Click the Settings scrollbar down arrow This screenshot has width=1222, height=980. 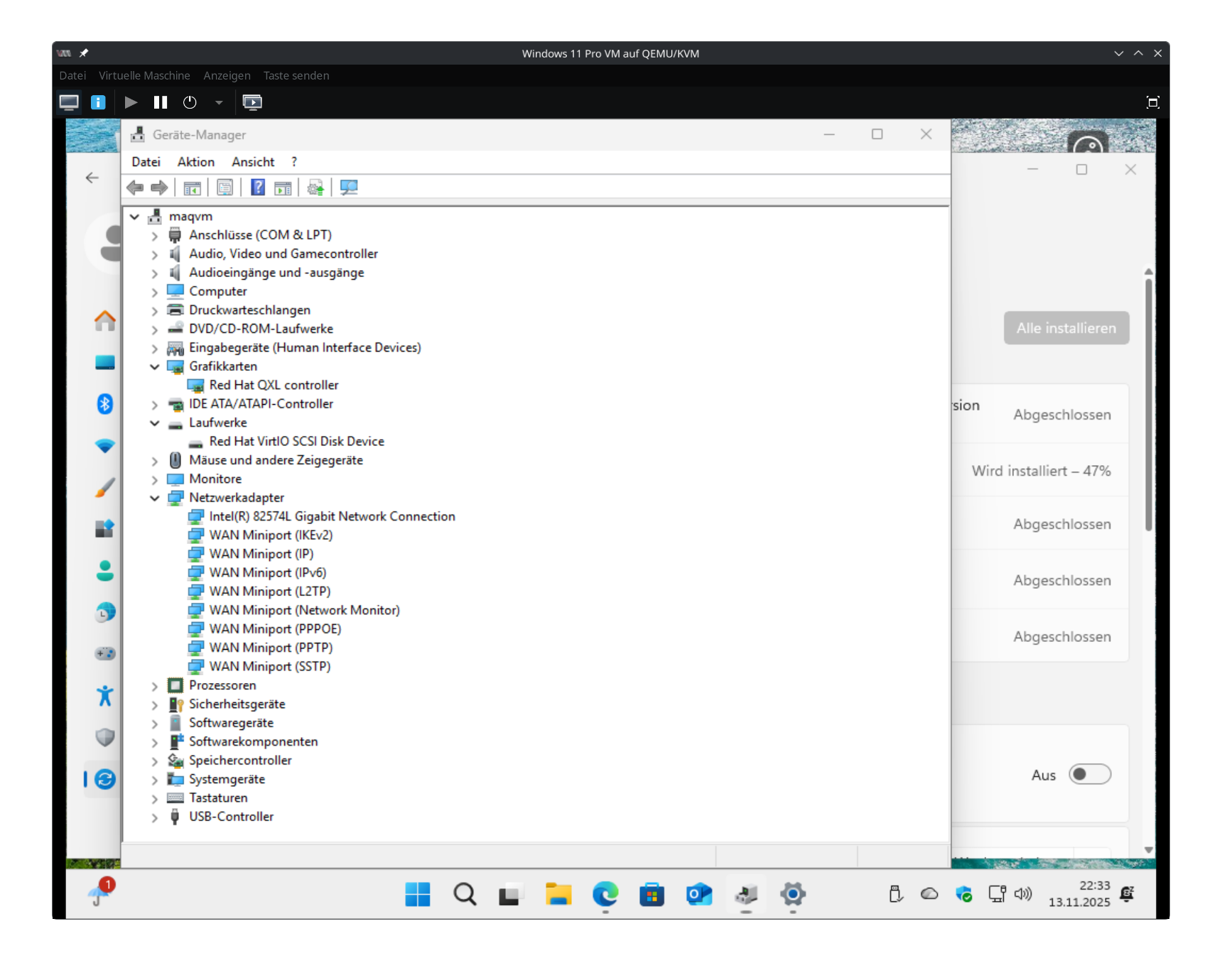tap(1148, 850)
